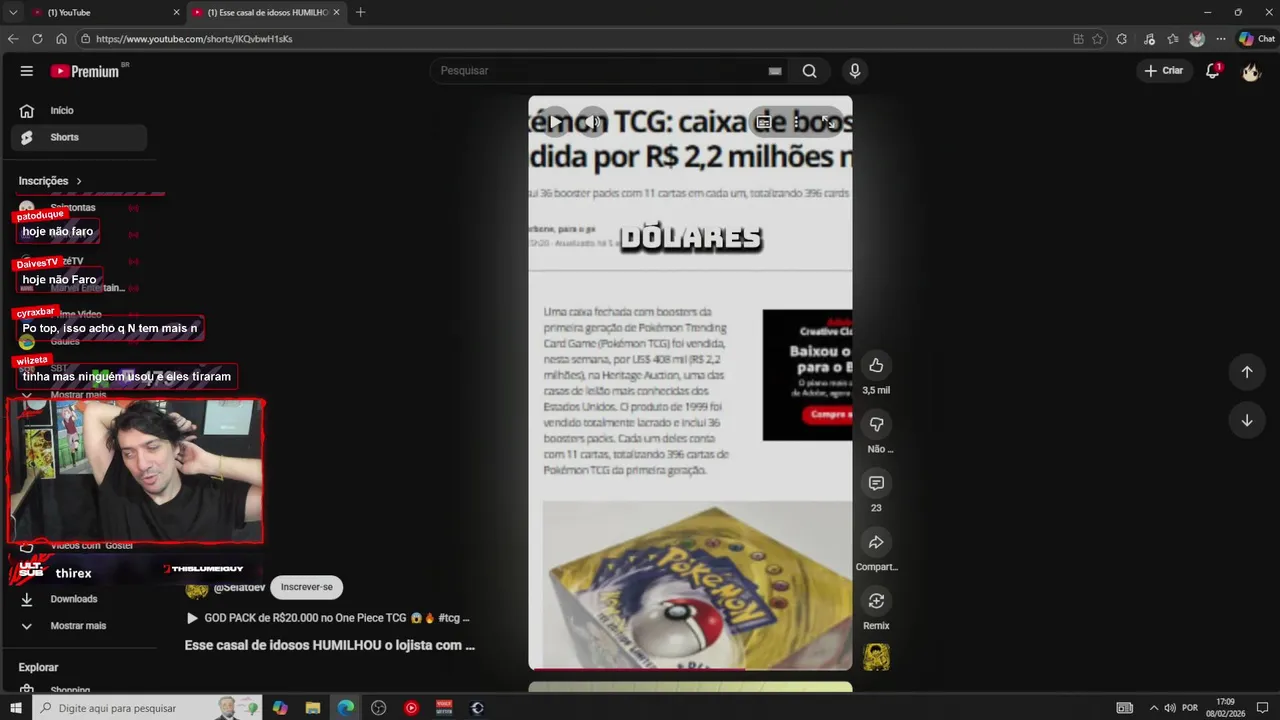Open the comments showing 23

tap(876, 483)
